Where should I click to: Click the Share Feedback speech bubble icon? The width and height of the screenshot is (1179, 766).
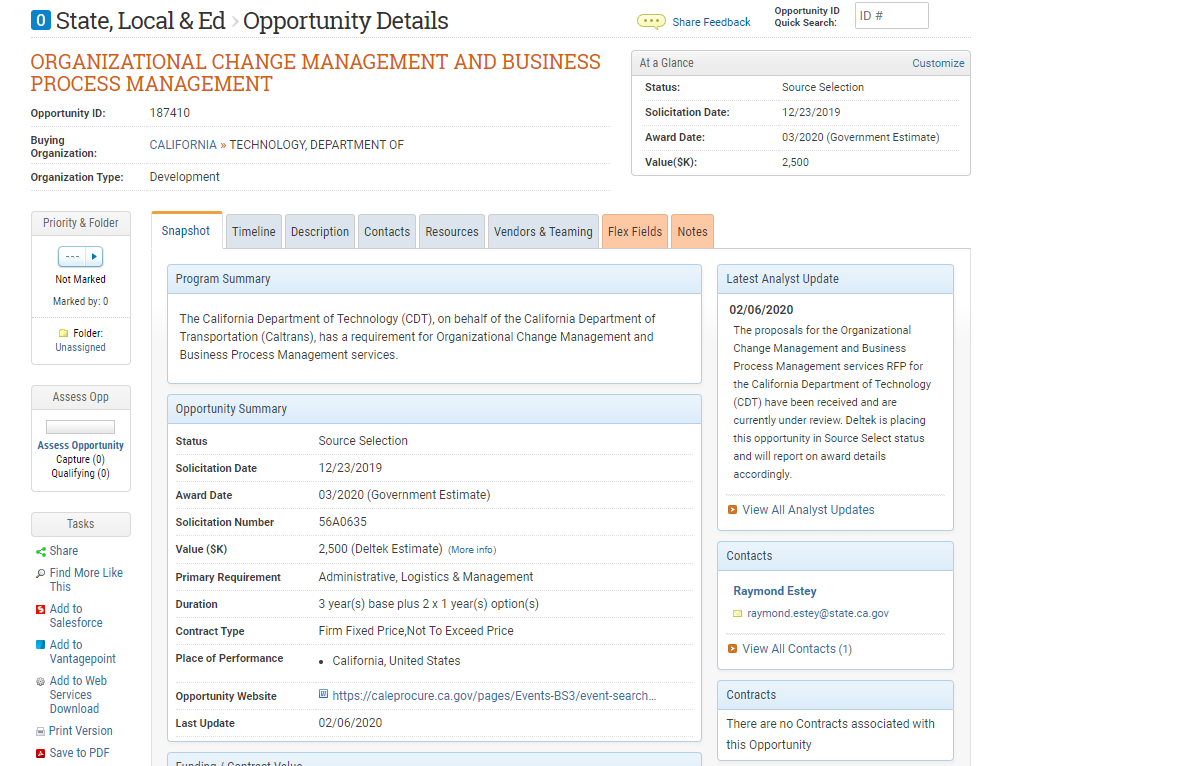[651, 22]
